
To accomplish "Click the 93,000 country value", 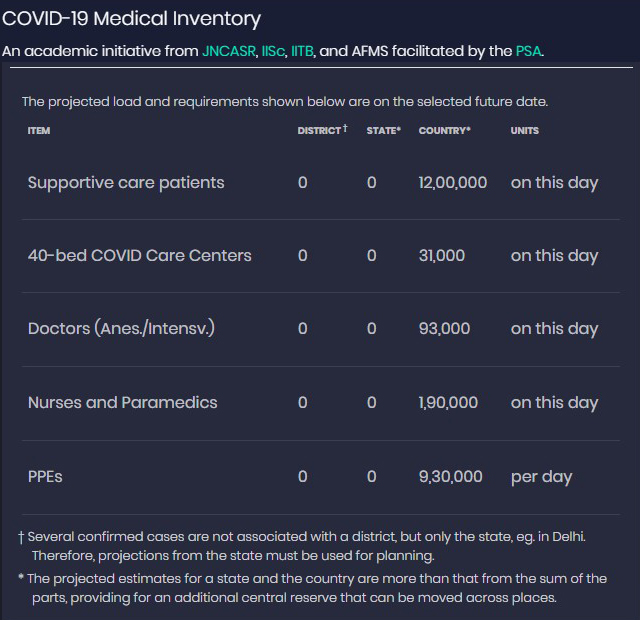I will 444,329.
